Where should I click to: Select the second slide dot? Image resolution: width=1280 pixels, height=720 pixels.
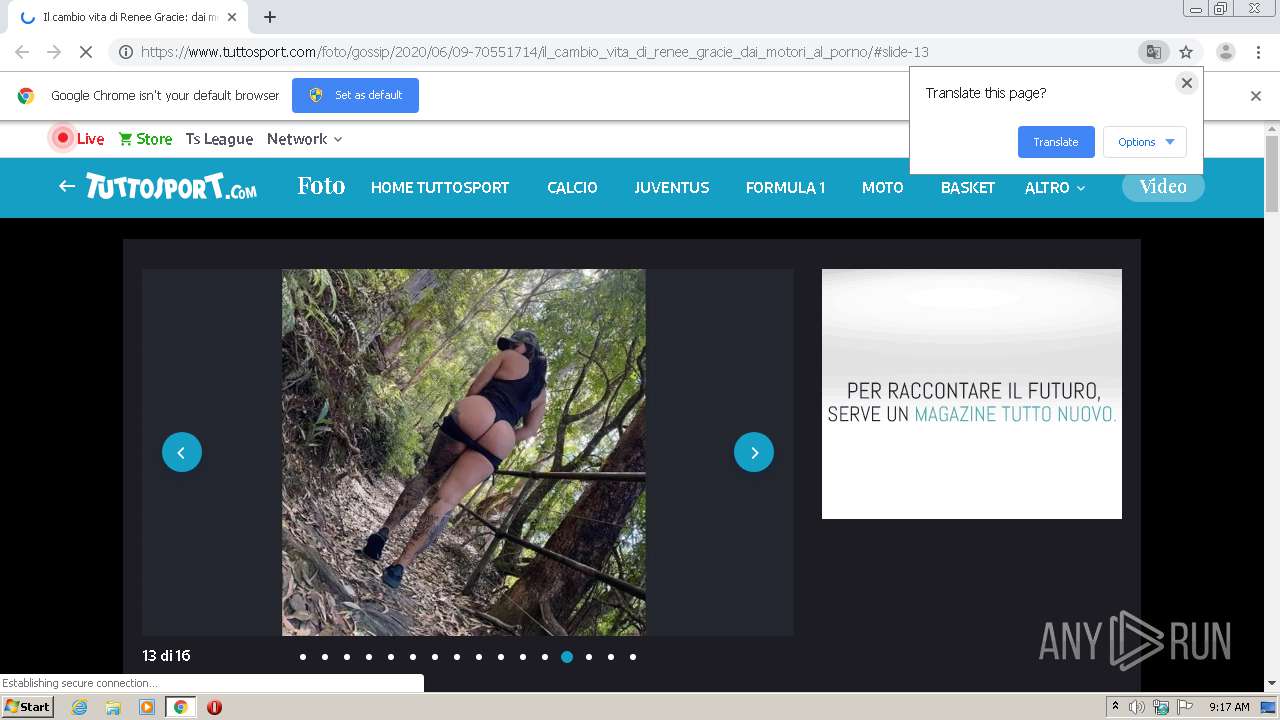325,657
